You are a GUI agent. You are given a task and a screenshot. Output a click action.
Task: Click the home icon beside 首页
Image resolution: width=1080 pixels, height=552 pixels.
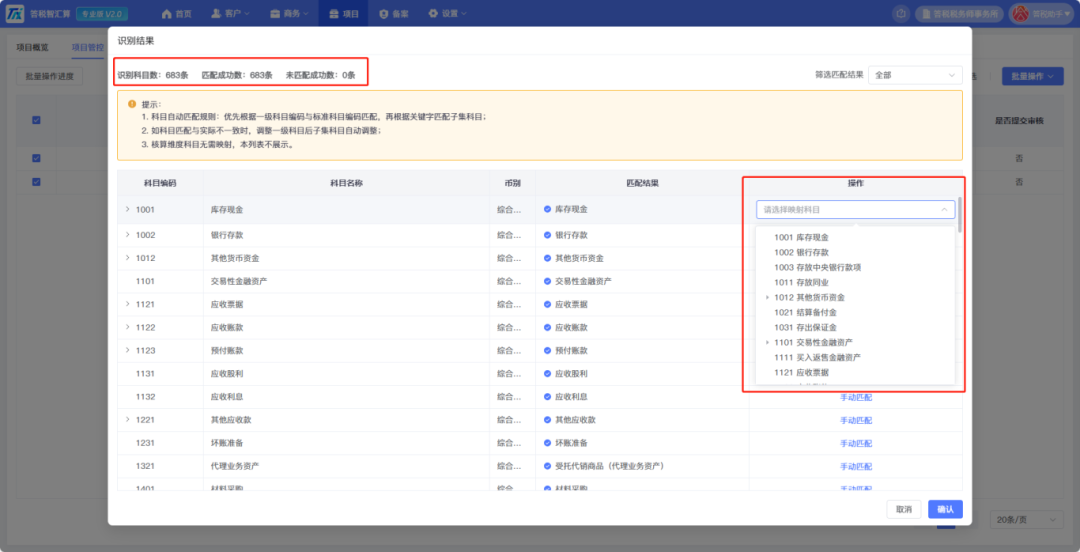coord(166,13)
